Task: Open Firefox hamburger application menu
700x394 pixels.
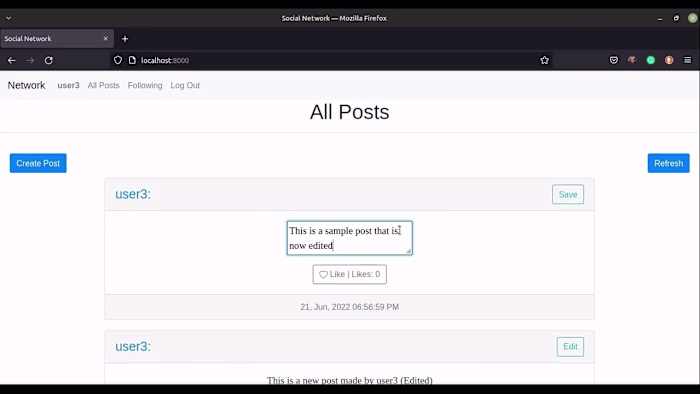Action: [x=688, y=60]
